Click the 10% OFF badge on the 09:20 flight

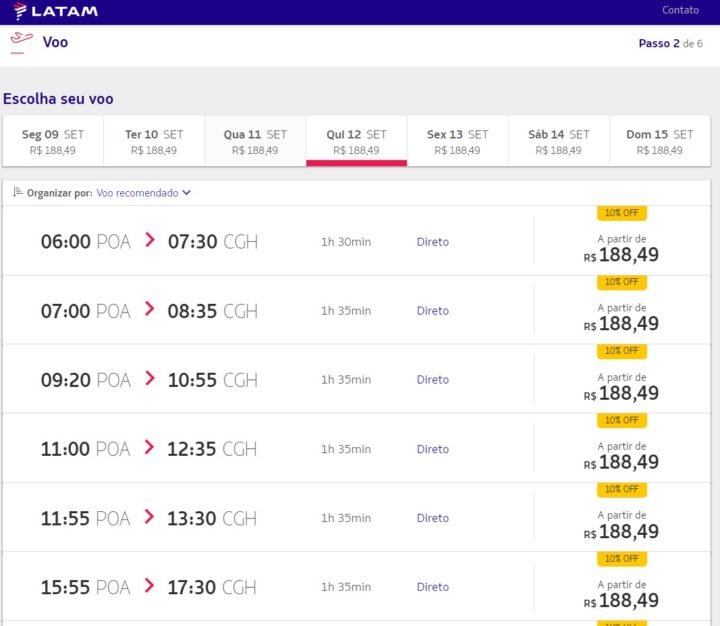tap(622, 351)
